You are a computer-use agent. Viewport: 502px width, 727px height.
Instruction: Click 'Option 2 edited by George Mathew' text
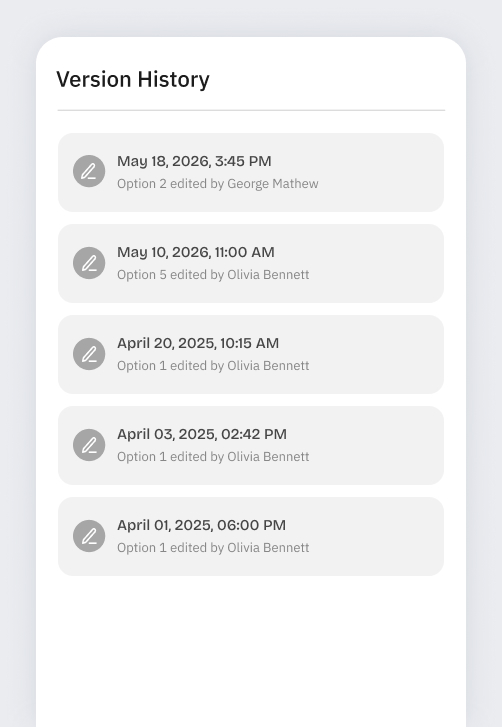click(217, 184)
